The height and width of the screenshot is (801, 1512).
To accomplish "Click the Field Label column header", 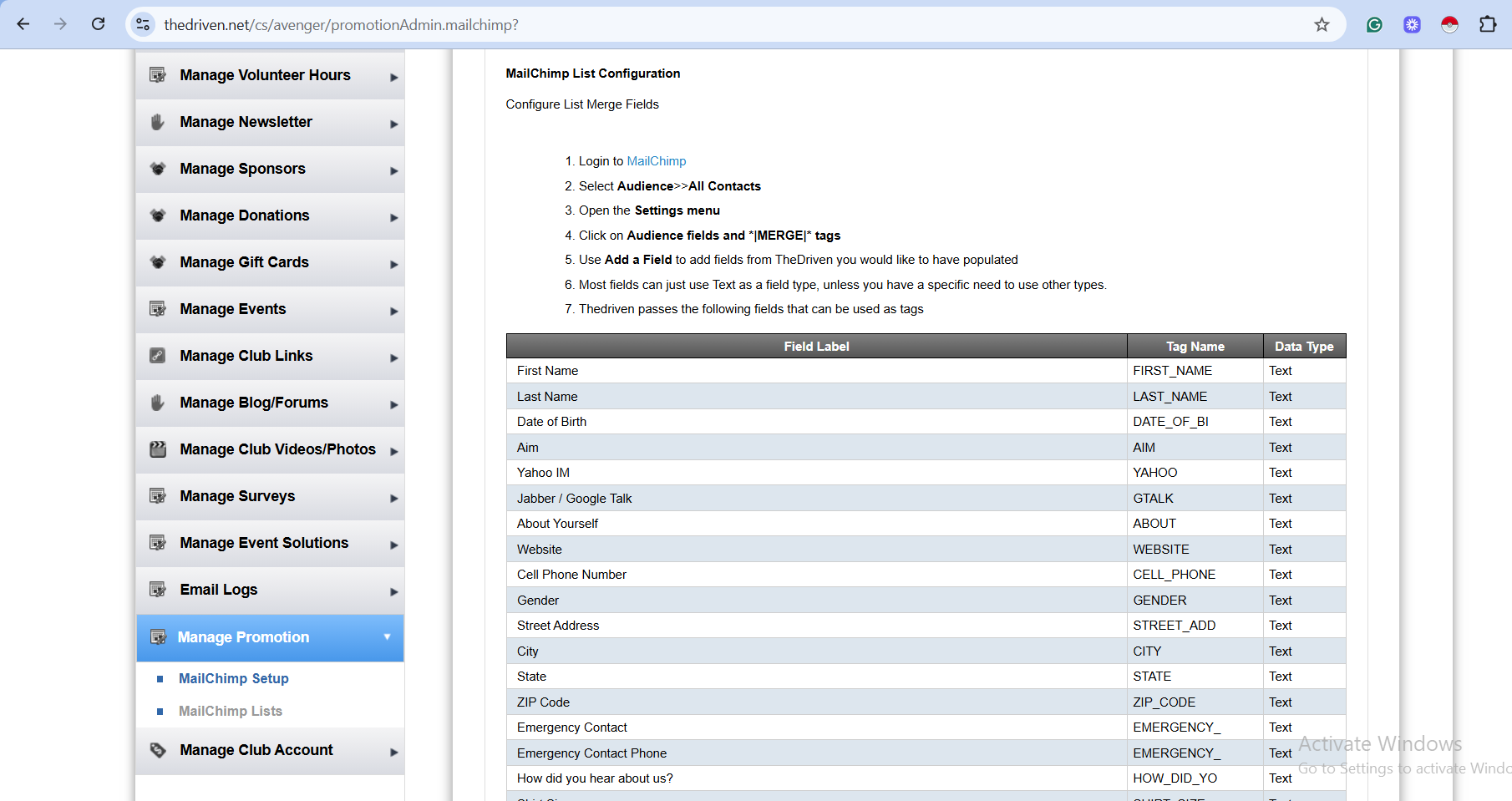I will [x=817, y=346].
